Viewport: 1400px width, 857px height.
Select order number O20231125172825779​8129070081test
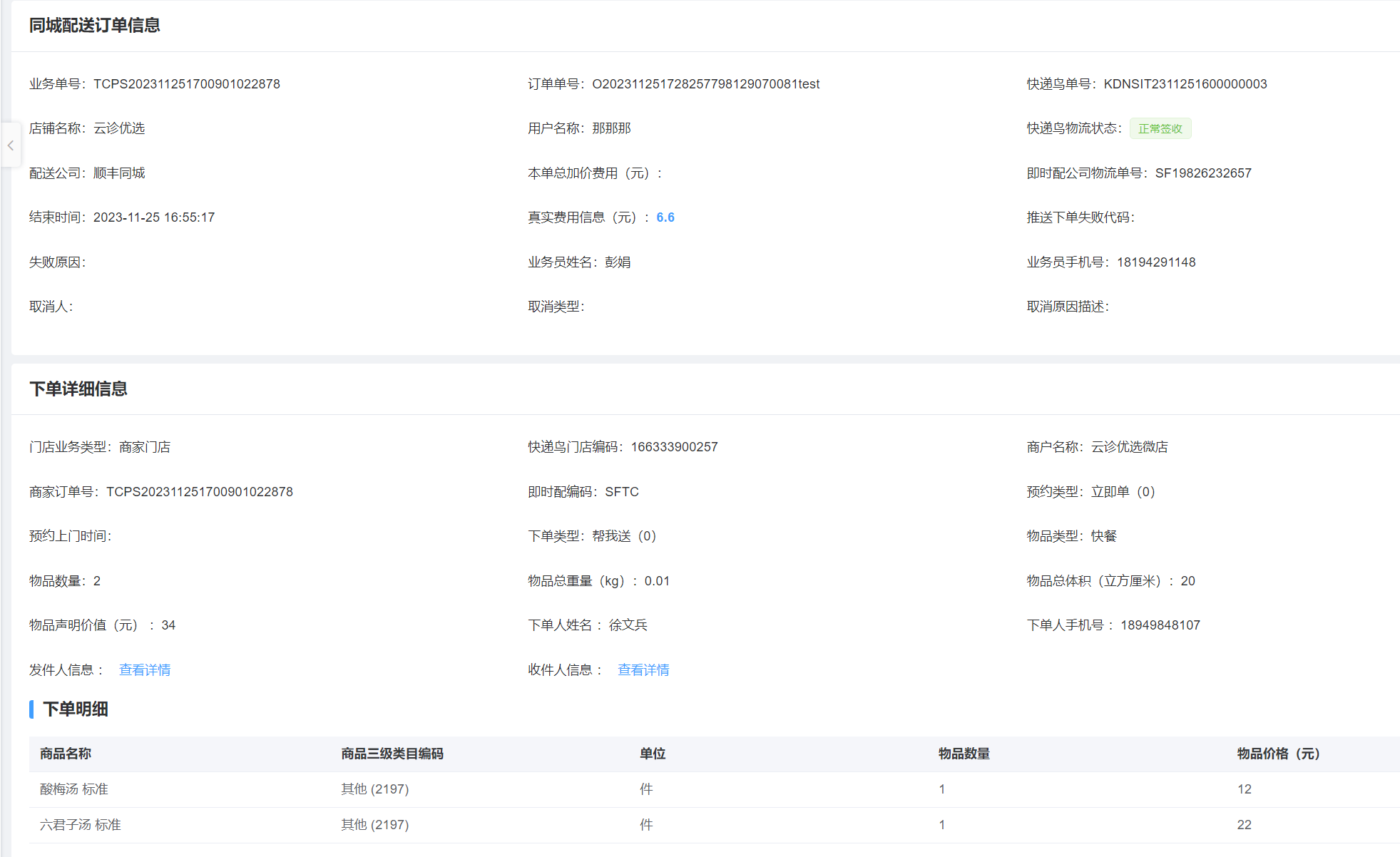(x=706, y=84)
